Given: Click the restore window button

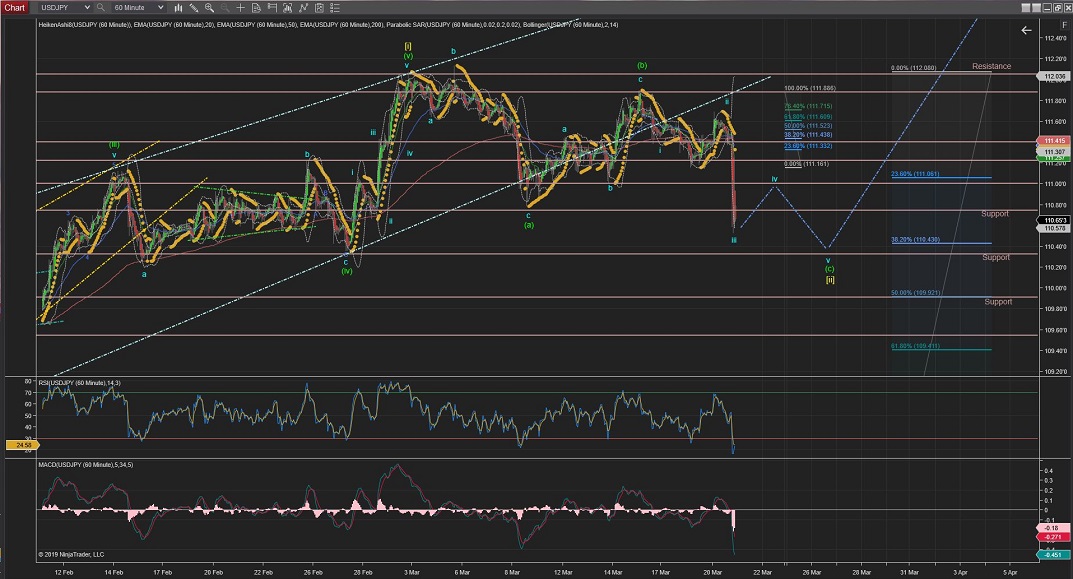Looking at the screenshot, I should click(1057, 8).
